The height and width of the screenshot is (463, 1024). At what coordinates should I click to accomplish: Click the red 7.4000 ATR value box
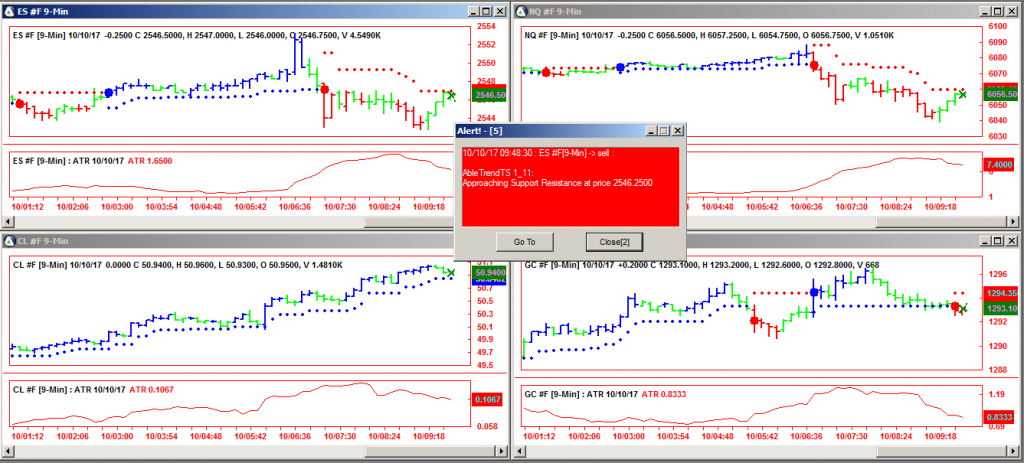(1000, 167)
